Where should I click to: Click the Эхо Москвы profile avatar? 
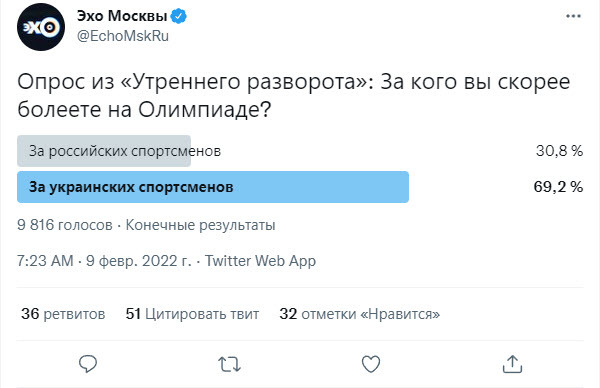pos(41,27)
